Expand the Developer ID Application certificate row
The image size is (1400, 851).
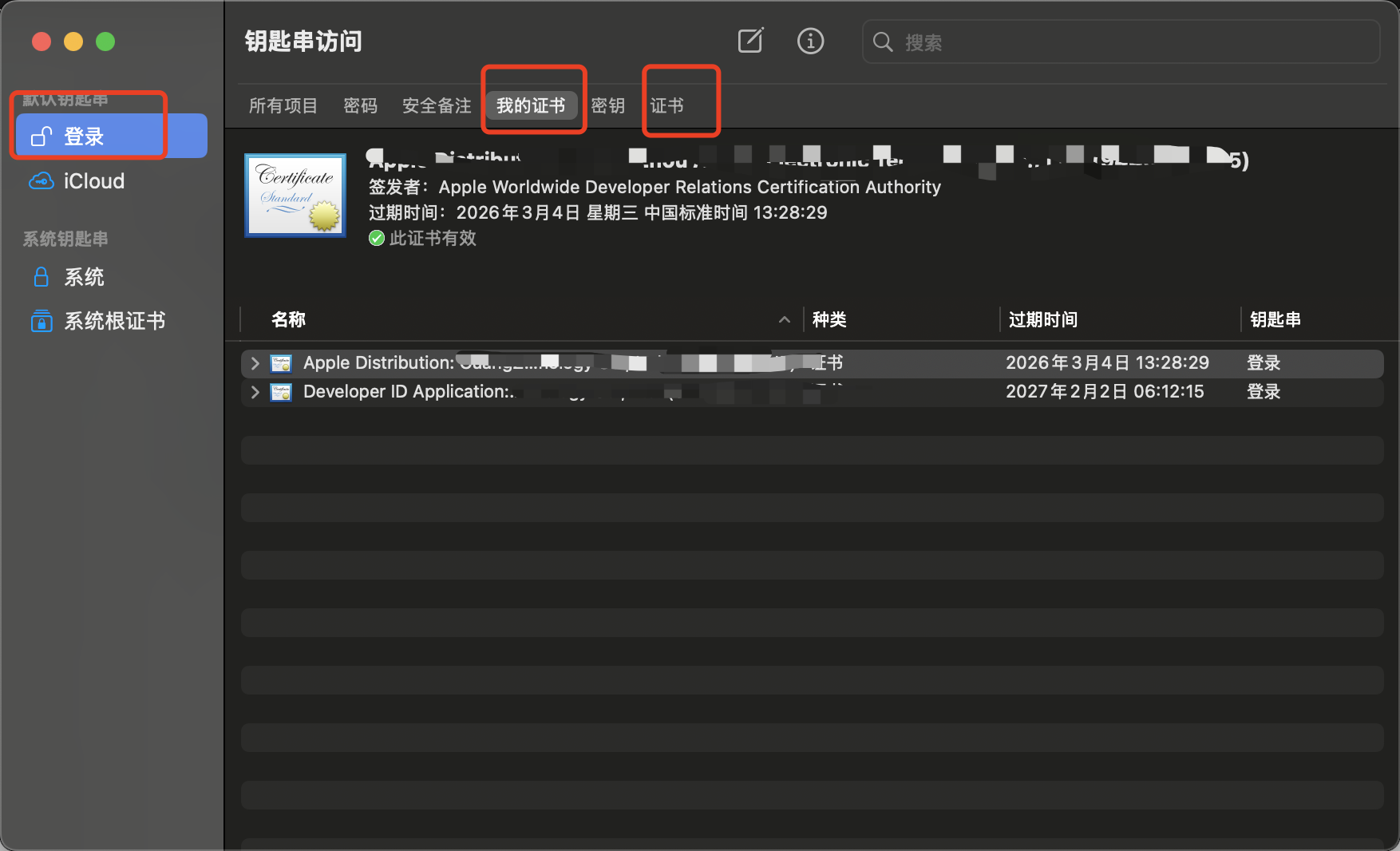[x=255, y=392]
